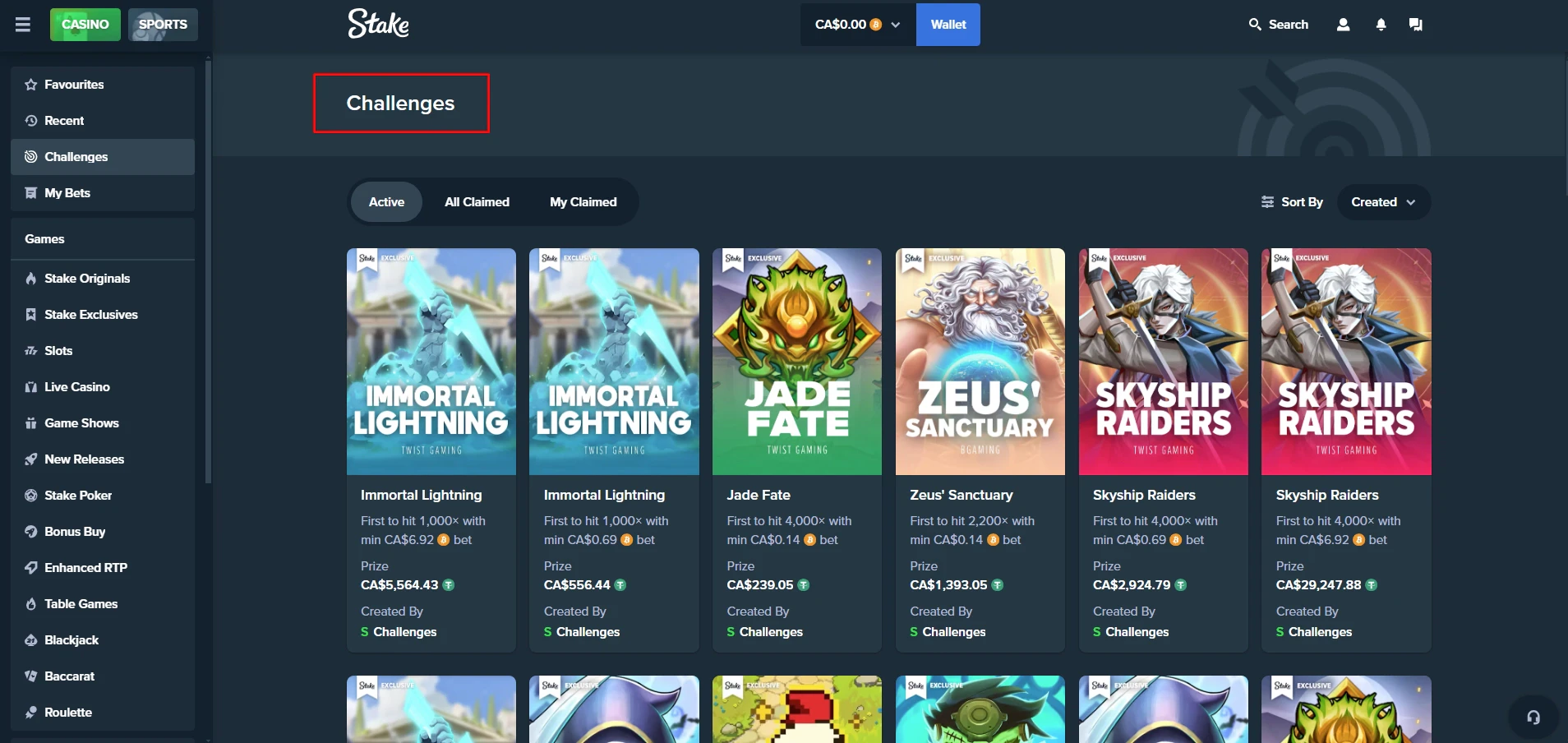Open the support headset button
Image resolution: width=1568 pixels, height=743 pixels.
1533,718
